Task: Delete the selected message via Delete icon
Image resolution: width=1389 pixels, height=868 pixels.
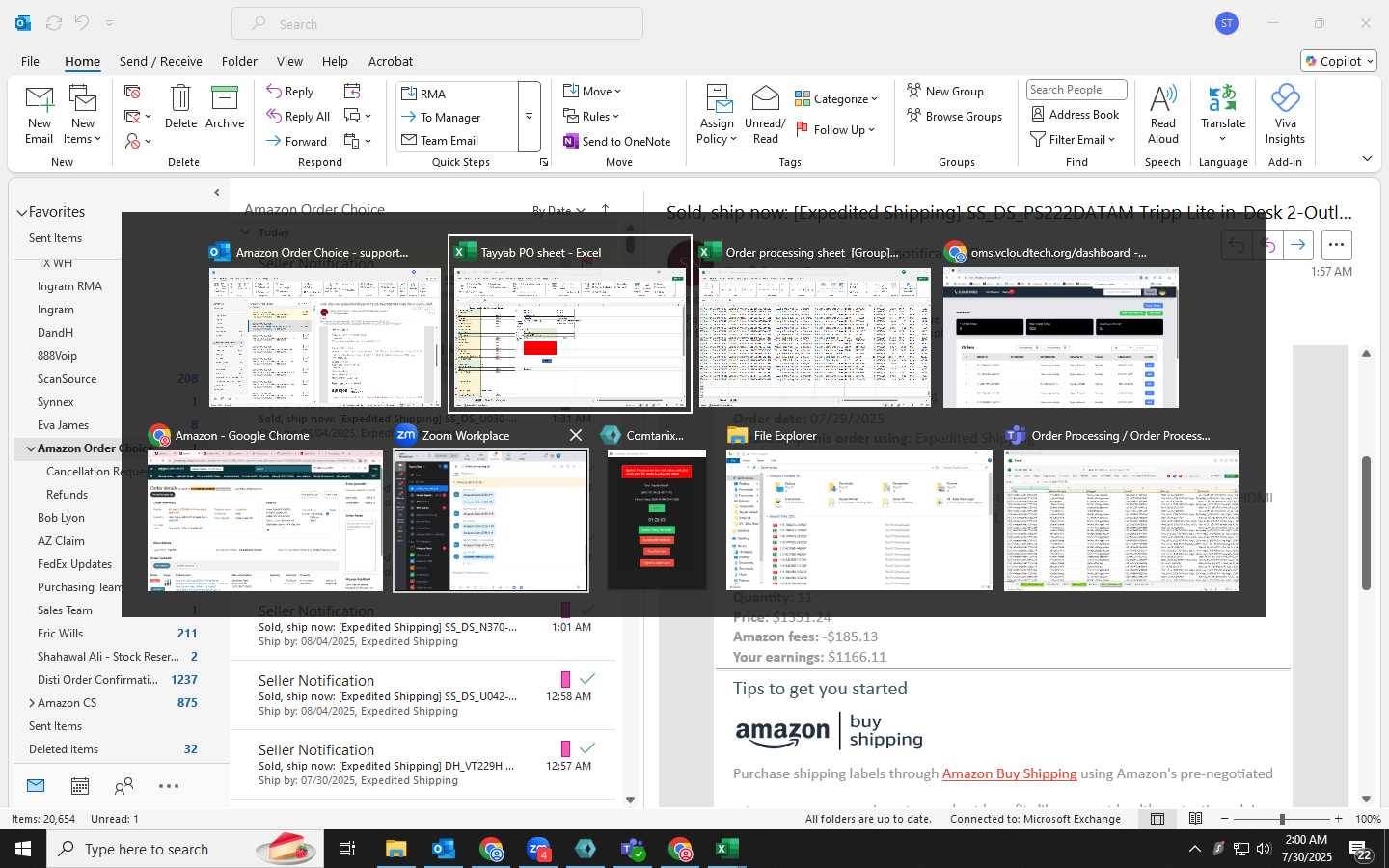Action: point(180,107)
